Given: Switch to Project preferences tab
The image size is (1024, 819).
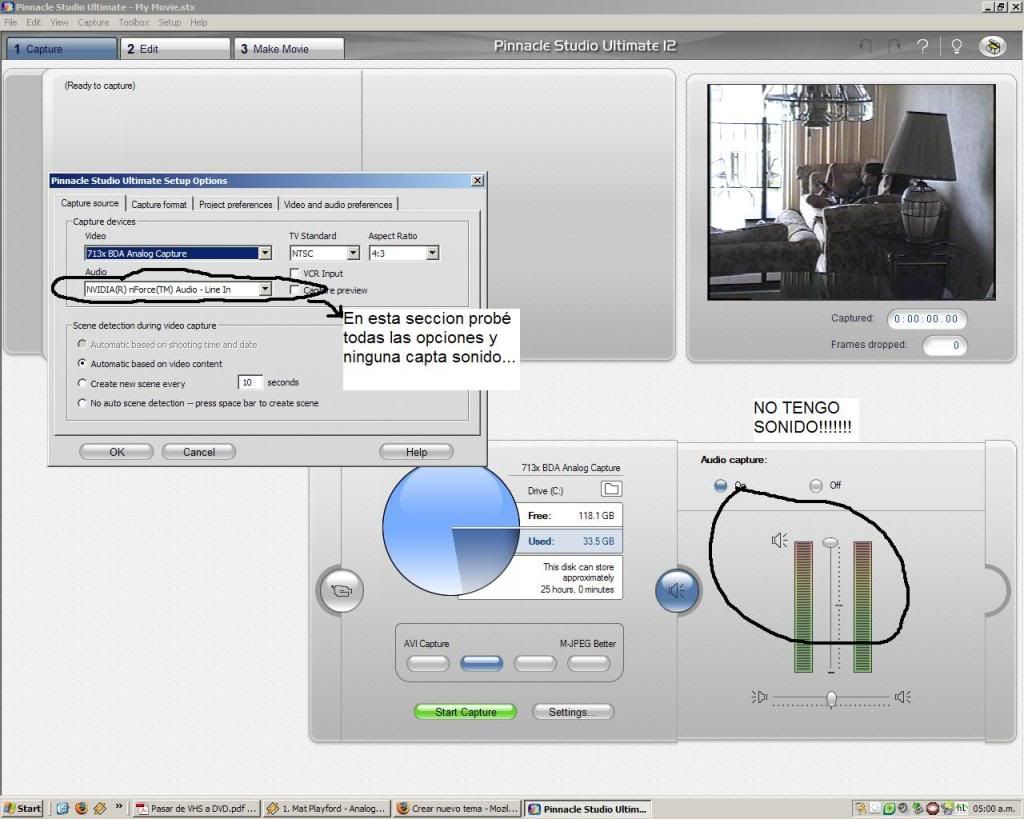Looking at the screenshot, I should coord(236,204).
